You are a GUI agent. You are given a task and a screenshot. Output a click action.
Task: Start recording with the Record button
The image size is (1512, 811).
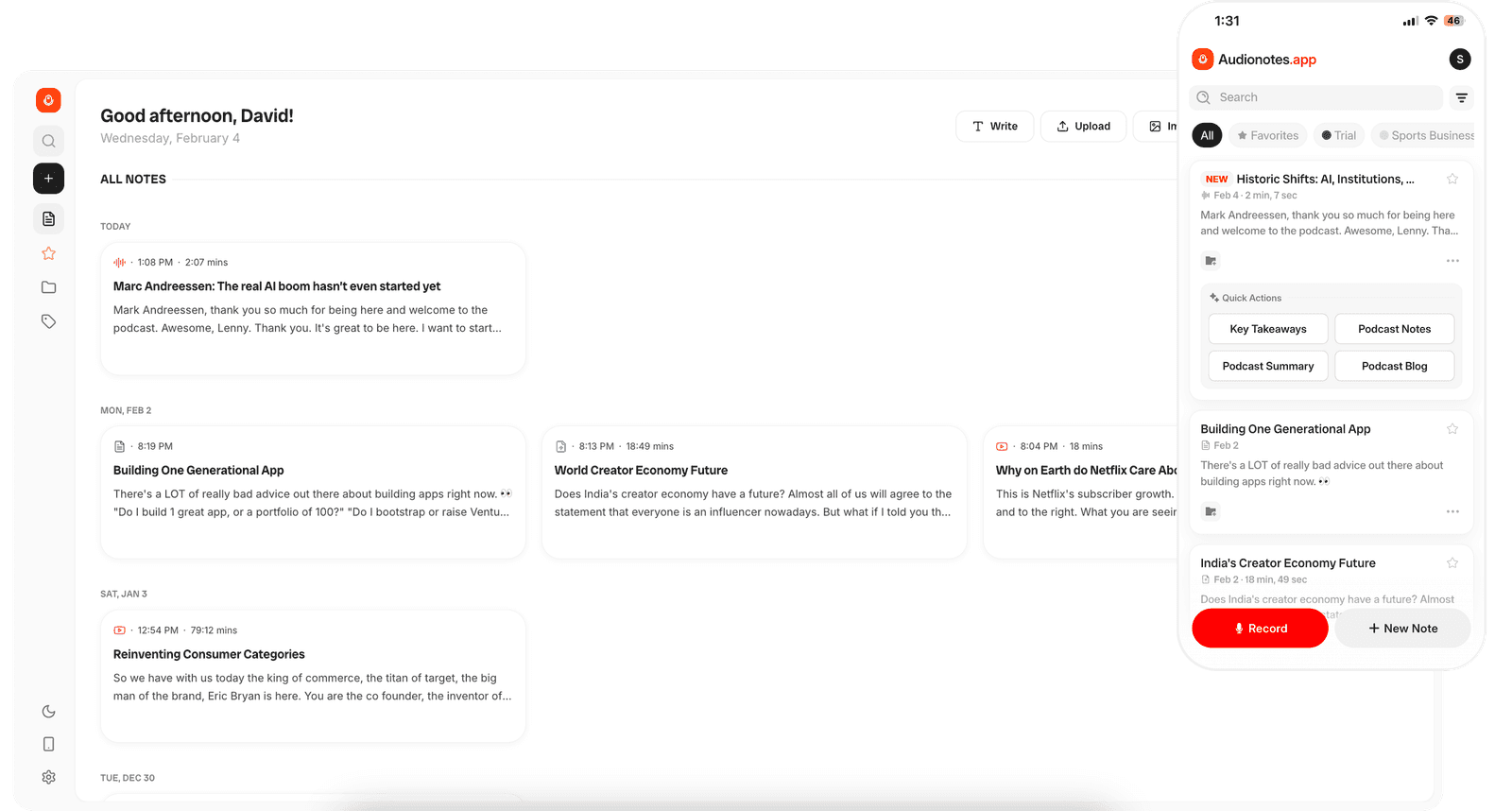(x=1260, y=629)
